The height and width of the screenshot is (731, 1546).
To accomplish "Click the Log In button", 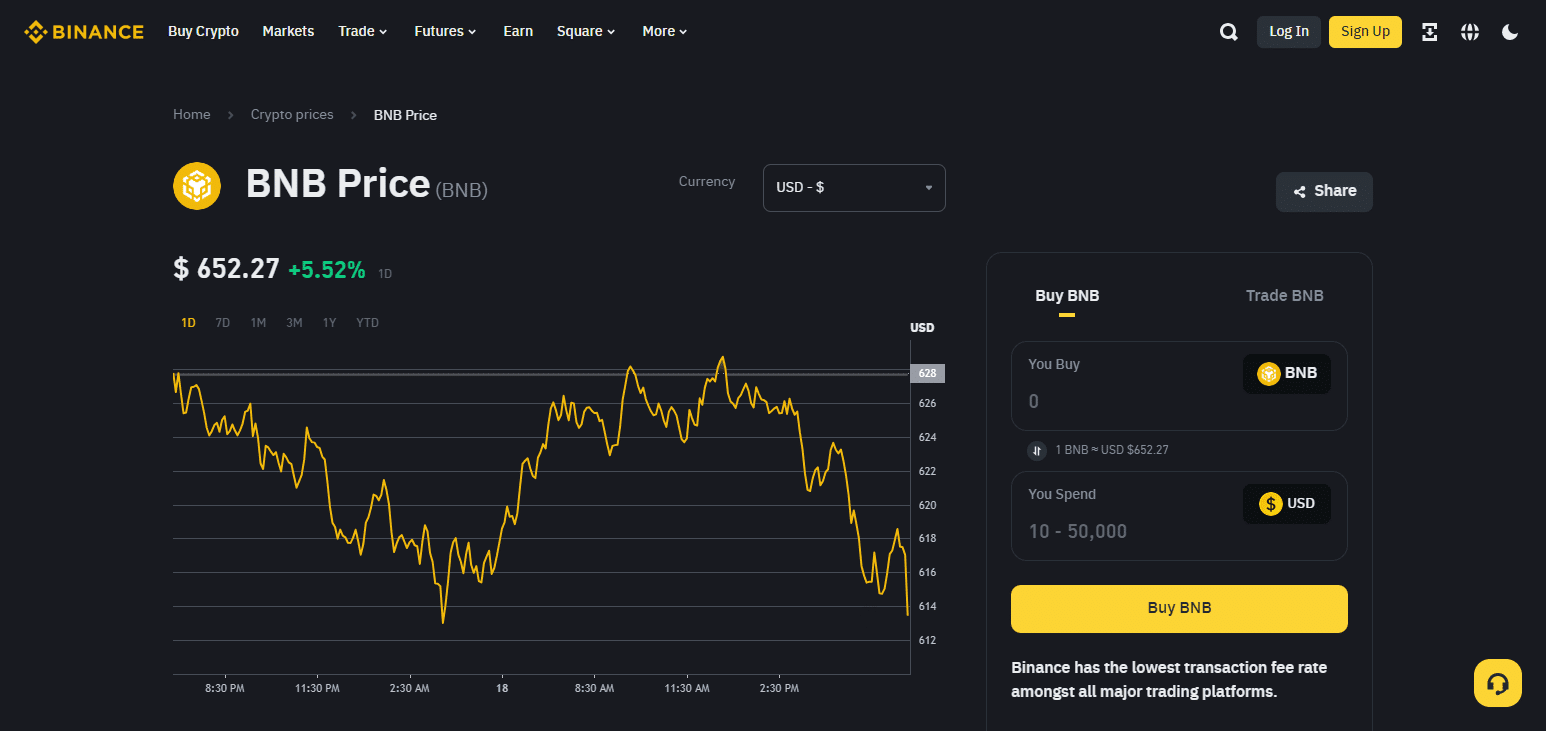I will [1289, 32].
